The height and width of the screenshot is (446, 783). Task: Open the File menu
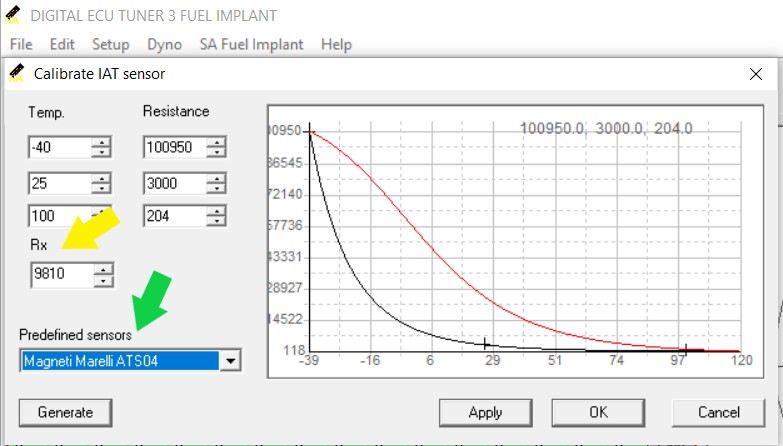(x=21, y=44)
